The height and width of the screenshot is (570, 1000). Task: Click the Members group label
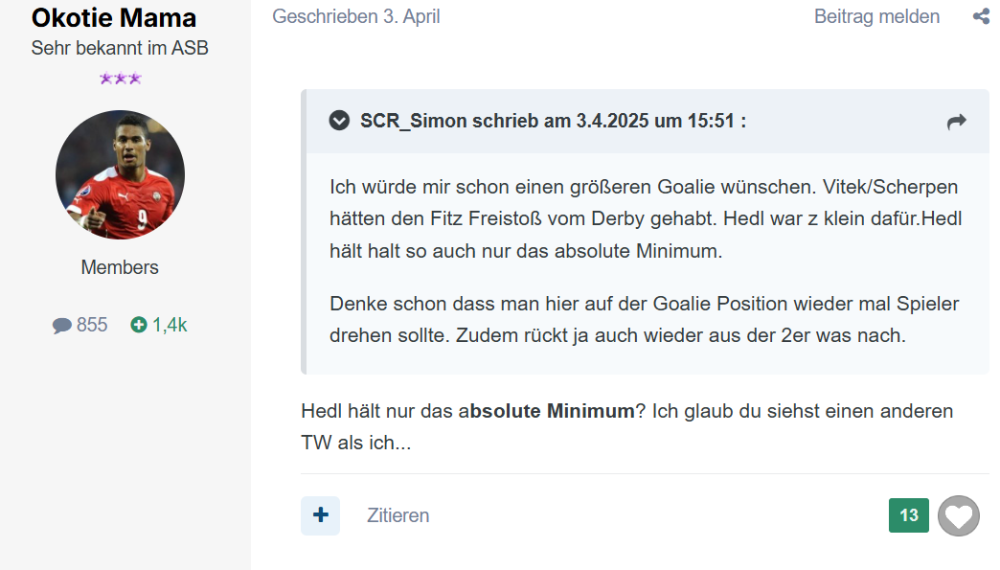pos(120,267)
